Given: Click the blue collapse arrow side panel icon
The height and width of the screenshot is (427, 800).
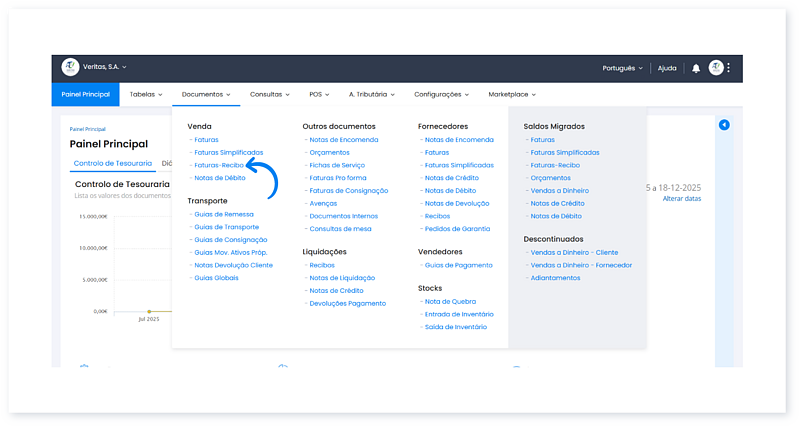Looking at the screenshot, I should pyautogui.click(x=724, y=125).
